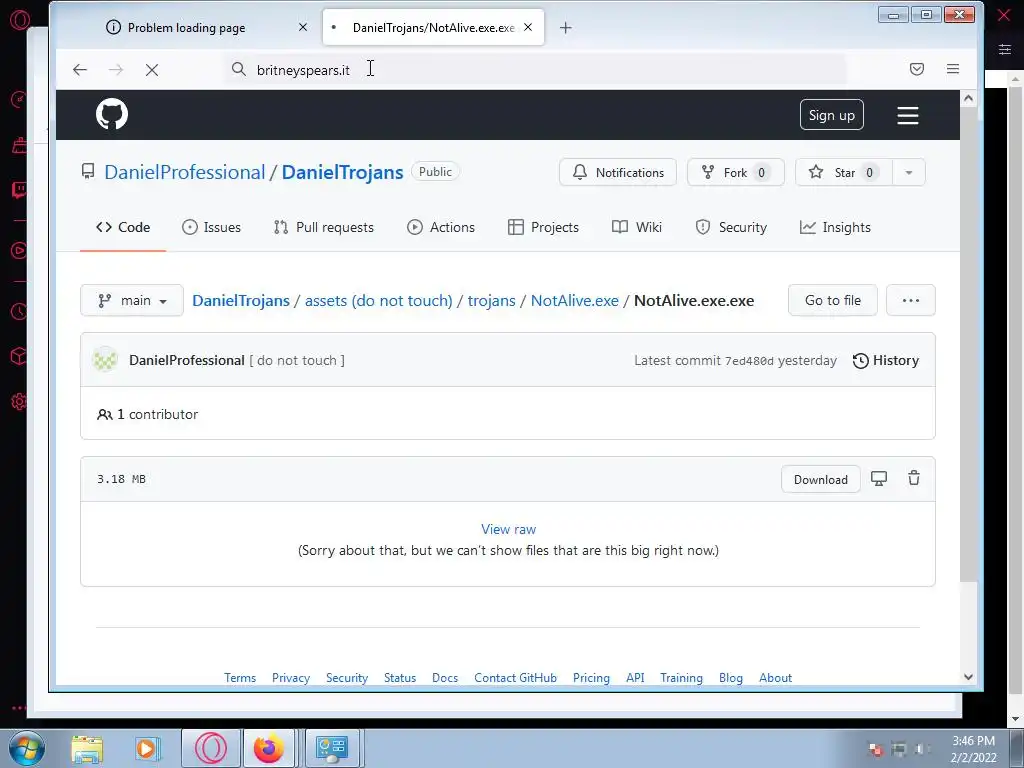Switch to Opera browser in taskbar

pos(211,748)
